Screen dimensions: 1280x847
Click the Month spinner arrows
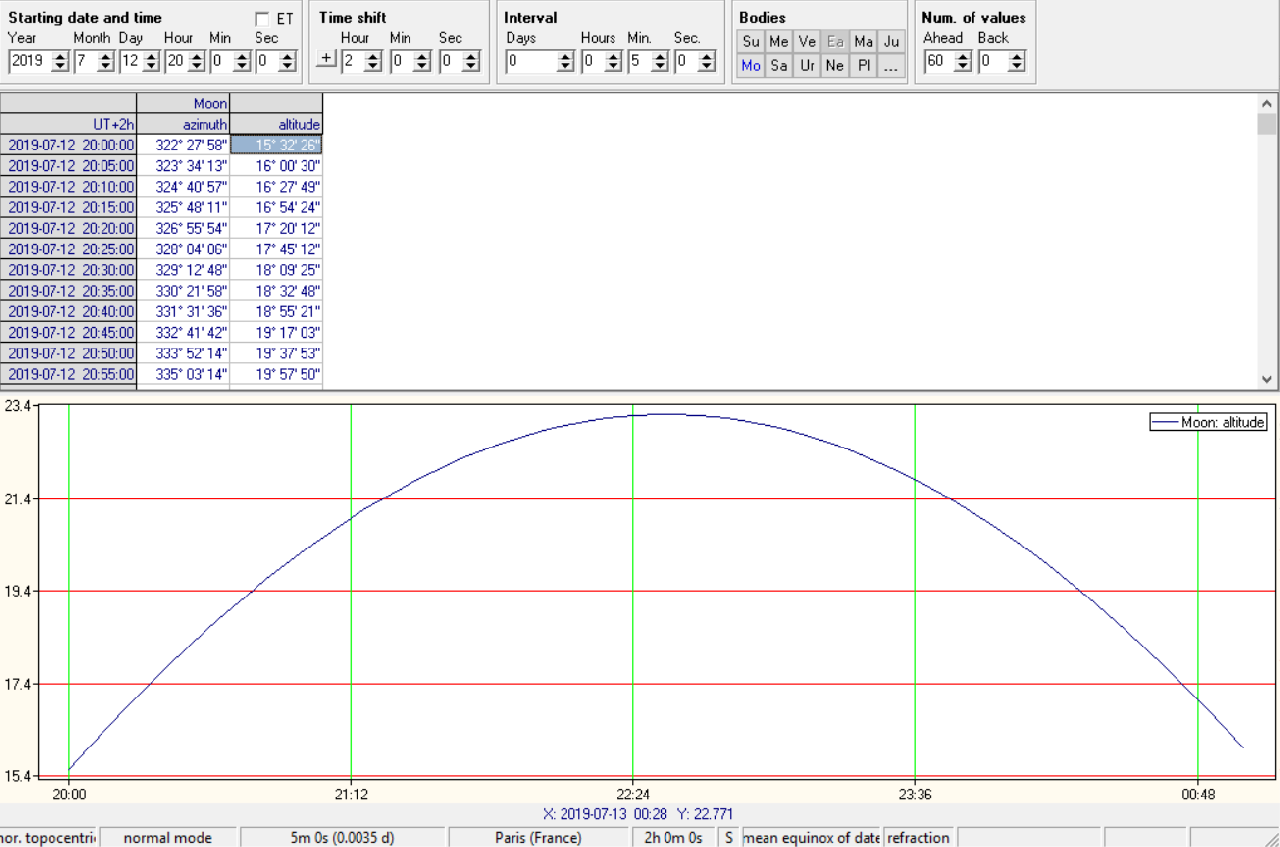pyautogui.click(x=107, y=61)
